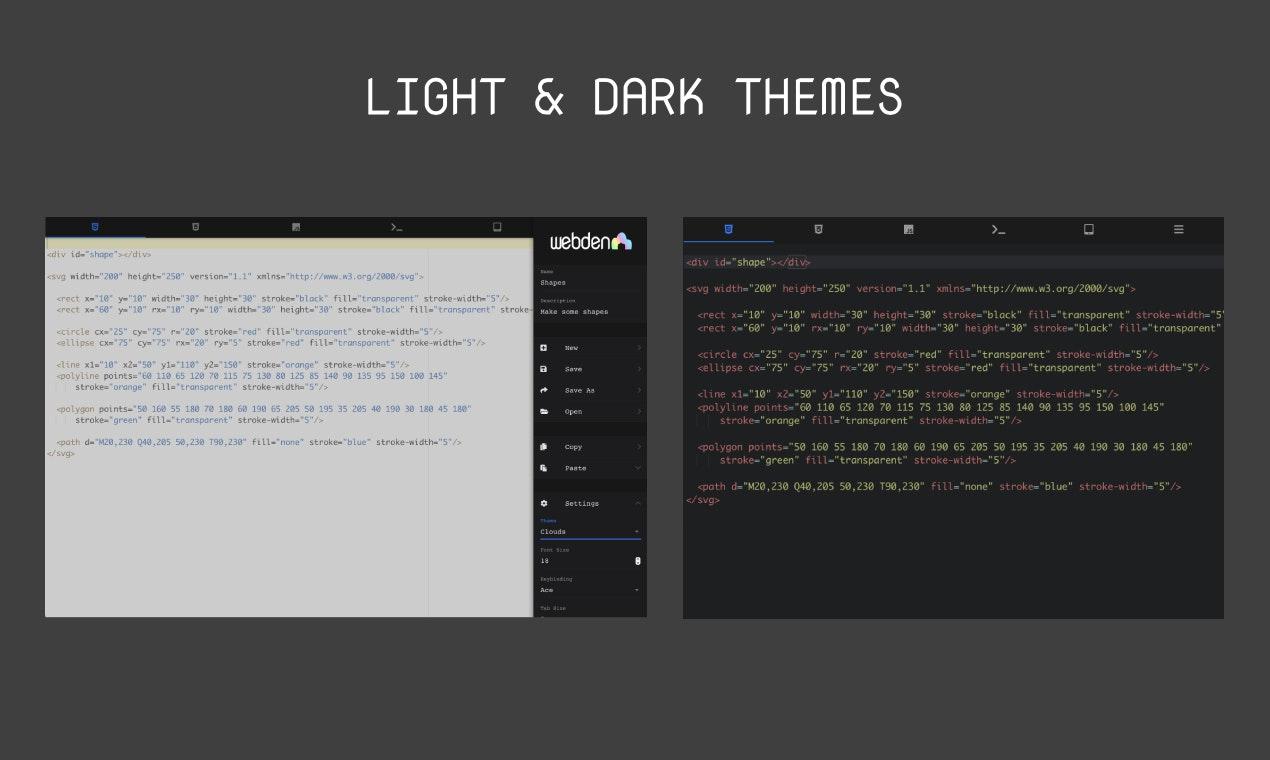Choose Save in the sidebar
The height and width of the screenshot is (760, 1270).
(x=590, y=369)
